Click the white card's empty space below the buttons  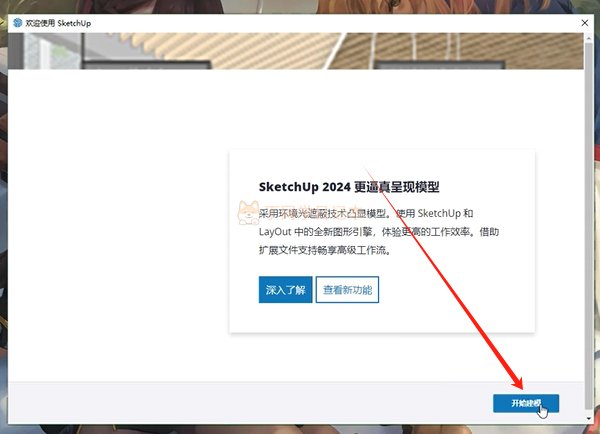[x=382, y=318]
